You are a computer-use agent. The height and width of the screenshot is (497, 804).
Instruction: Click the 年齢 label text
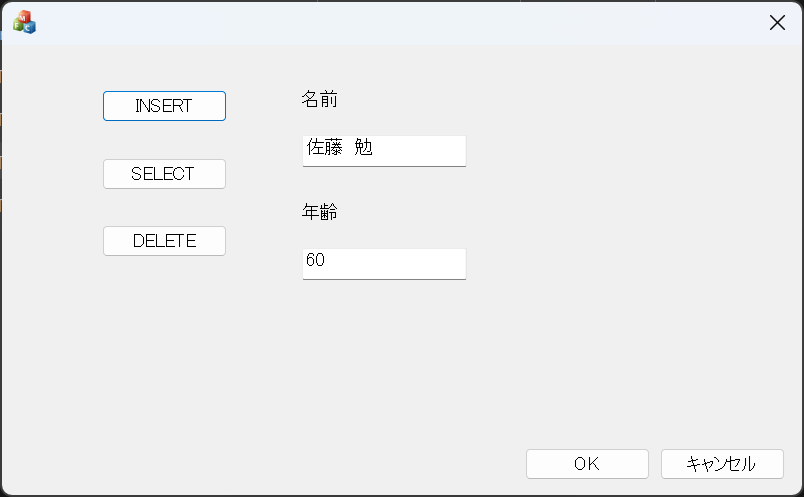point(319,212)
